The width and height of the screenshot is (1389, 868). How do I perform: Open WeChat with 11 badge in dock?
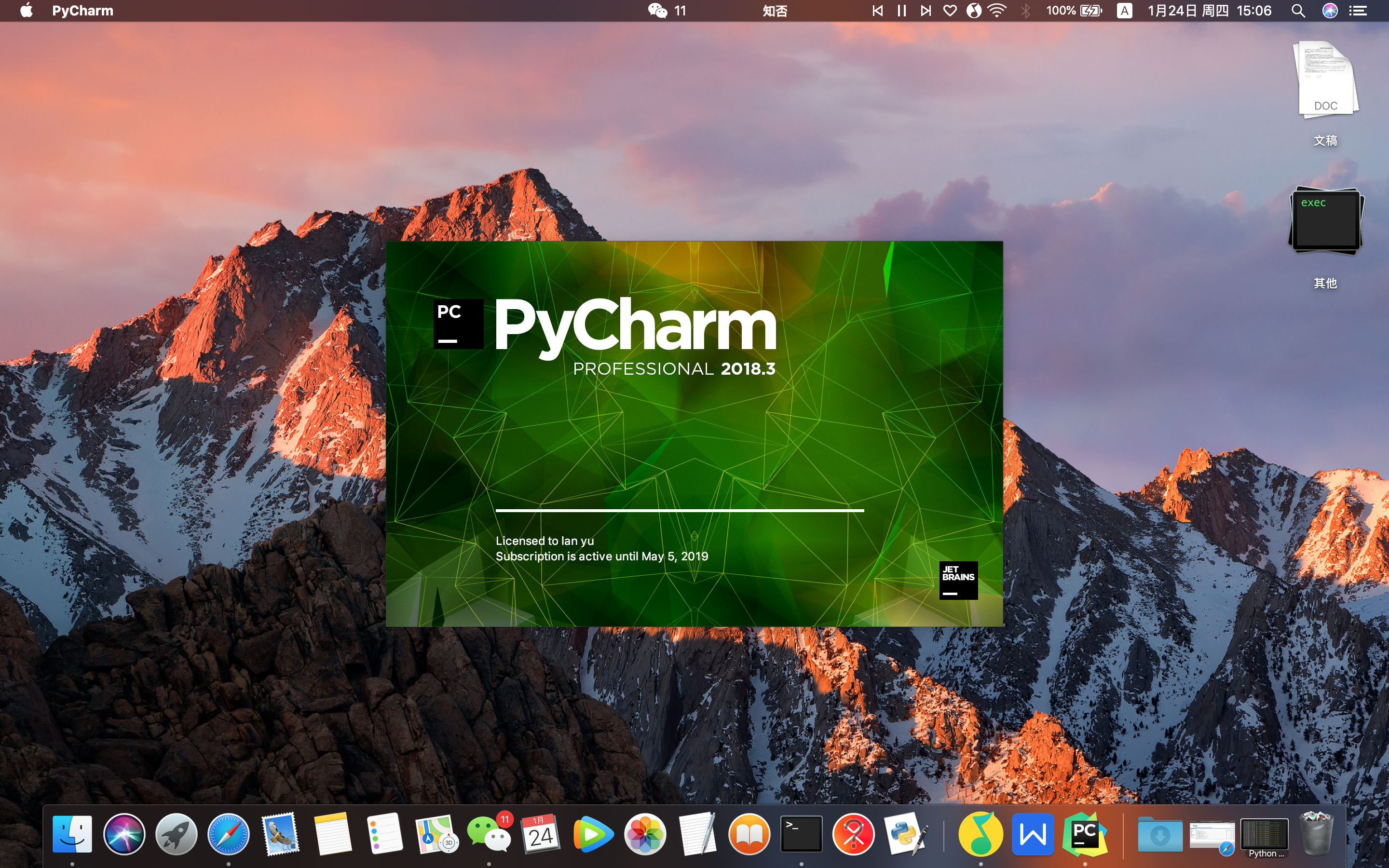click(490, 833)
